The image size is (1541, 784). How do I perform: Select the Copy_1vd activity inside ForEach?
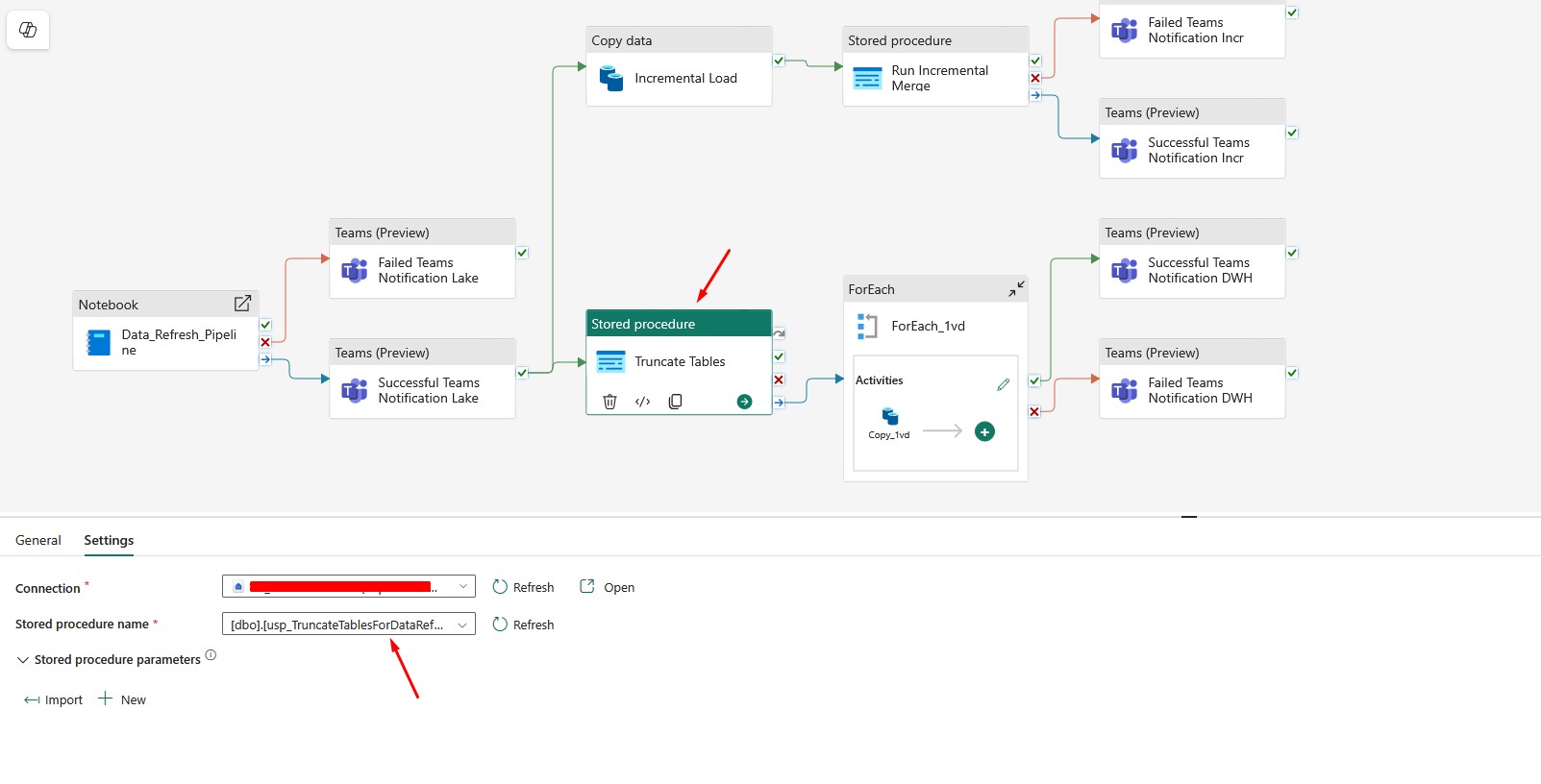pos(889,418)
